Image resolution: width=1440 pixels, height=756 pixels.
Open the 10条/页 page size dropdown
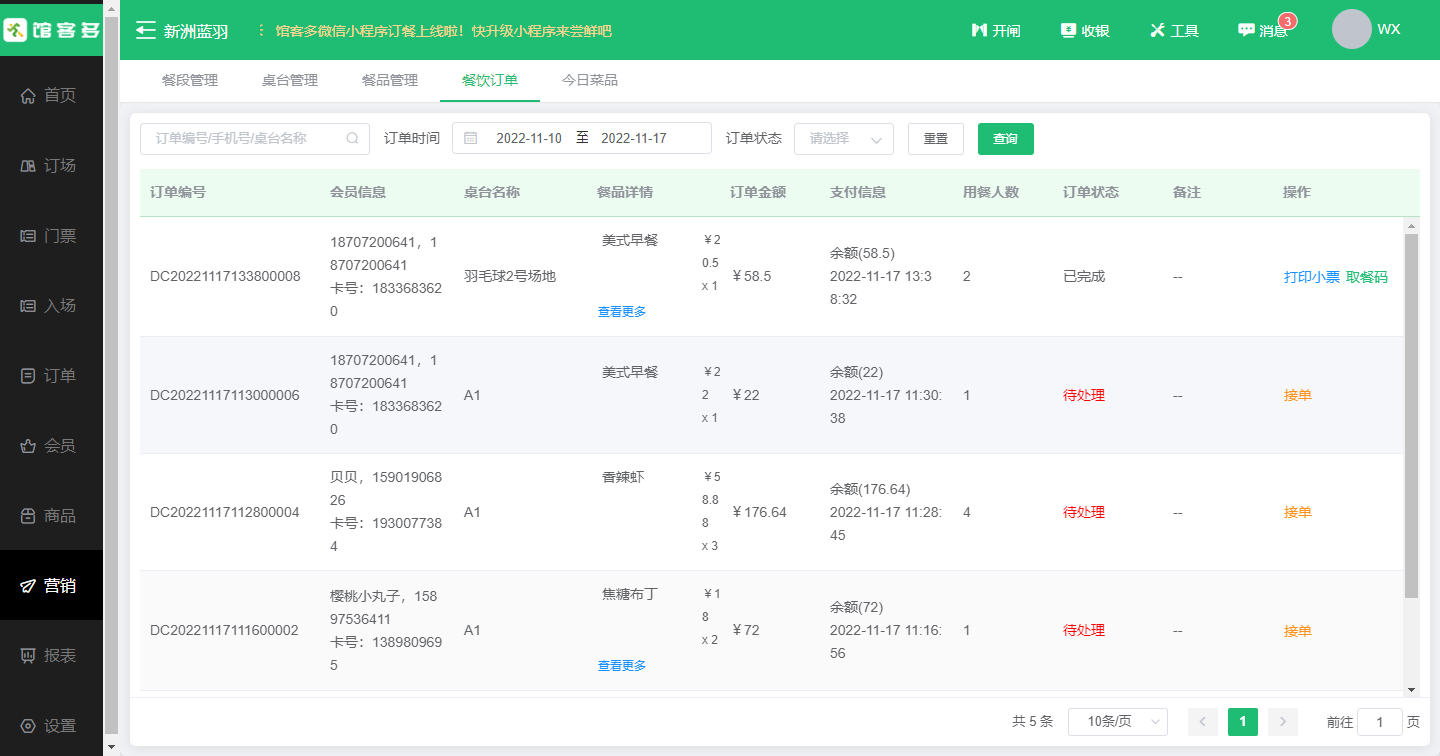[1117, 722]
